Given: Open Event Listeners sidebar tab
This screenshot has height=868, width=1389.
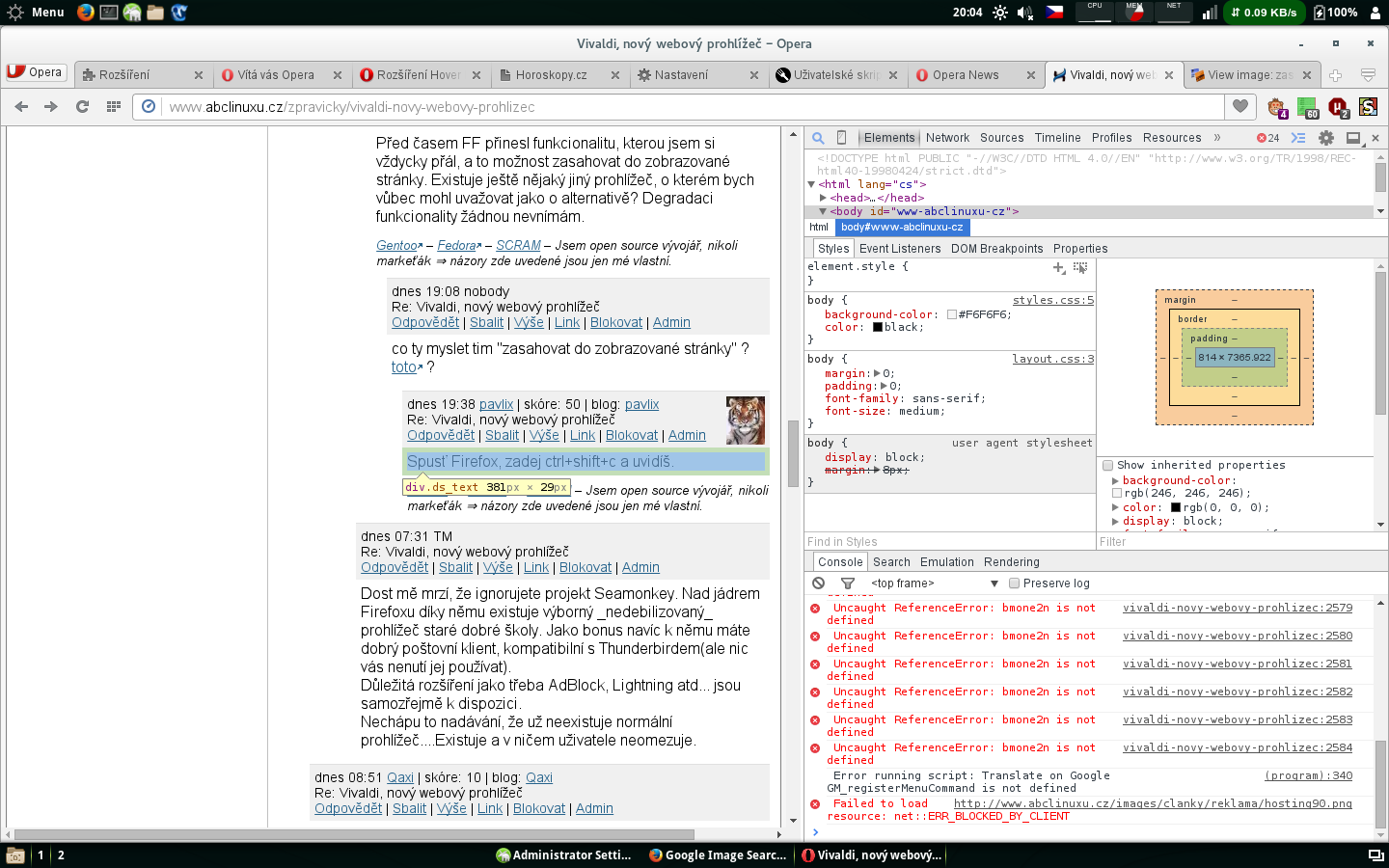Looking at the screenshot, I should coord(900,249).
